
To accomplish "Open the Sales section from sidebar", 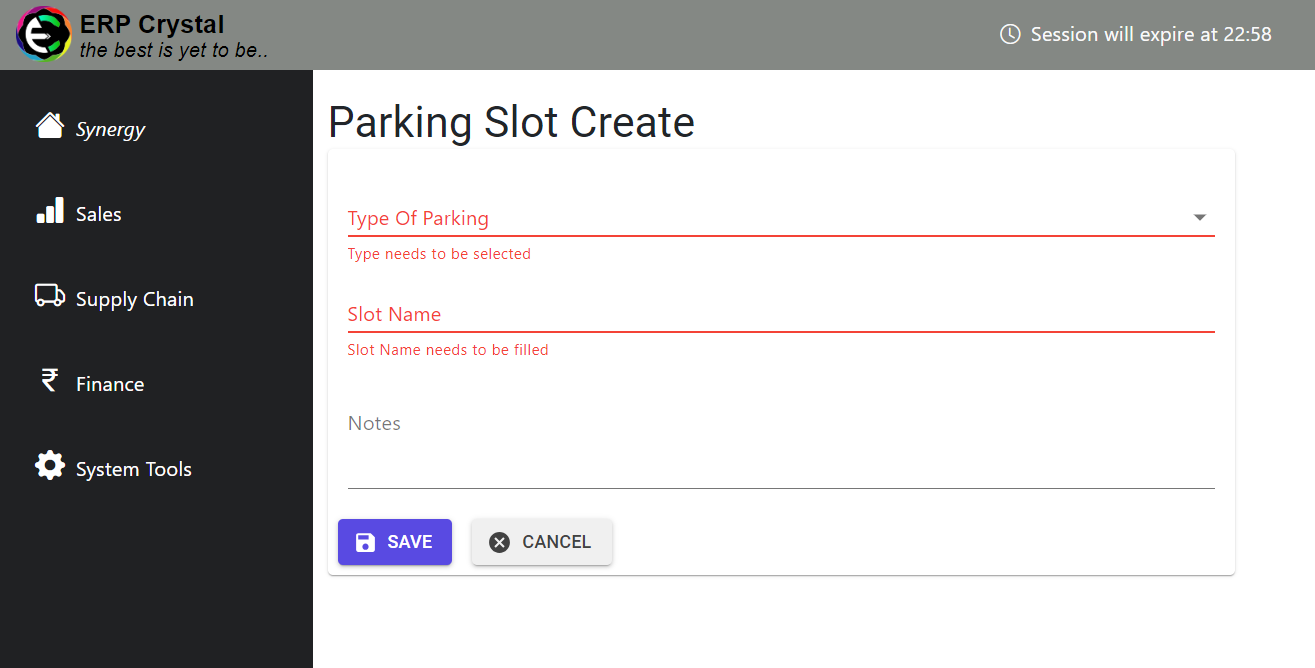I will pyautogui.click(x=98, y=213).
